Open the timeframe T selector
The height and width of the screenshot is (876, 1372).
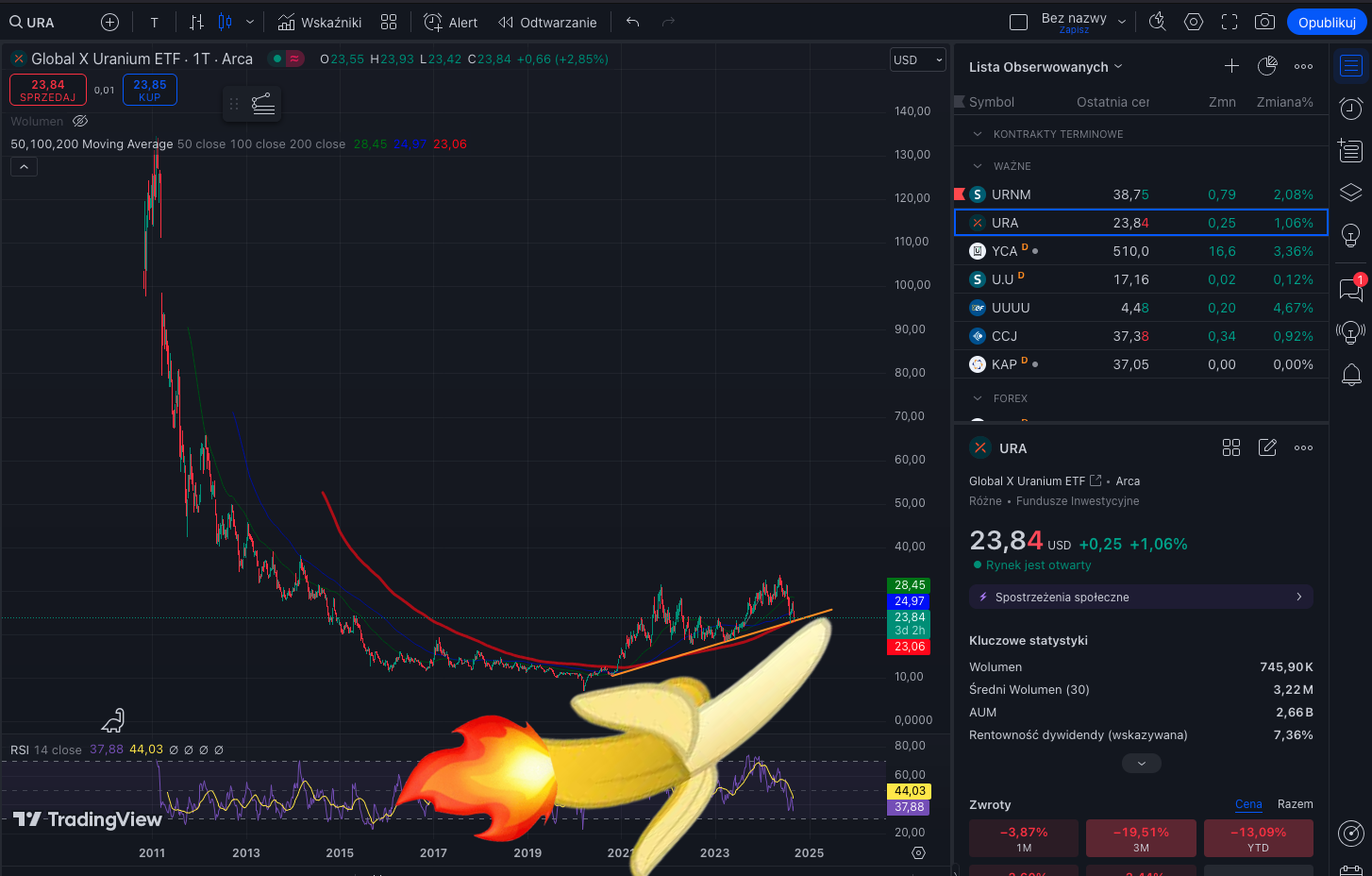coord(154,22)
